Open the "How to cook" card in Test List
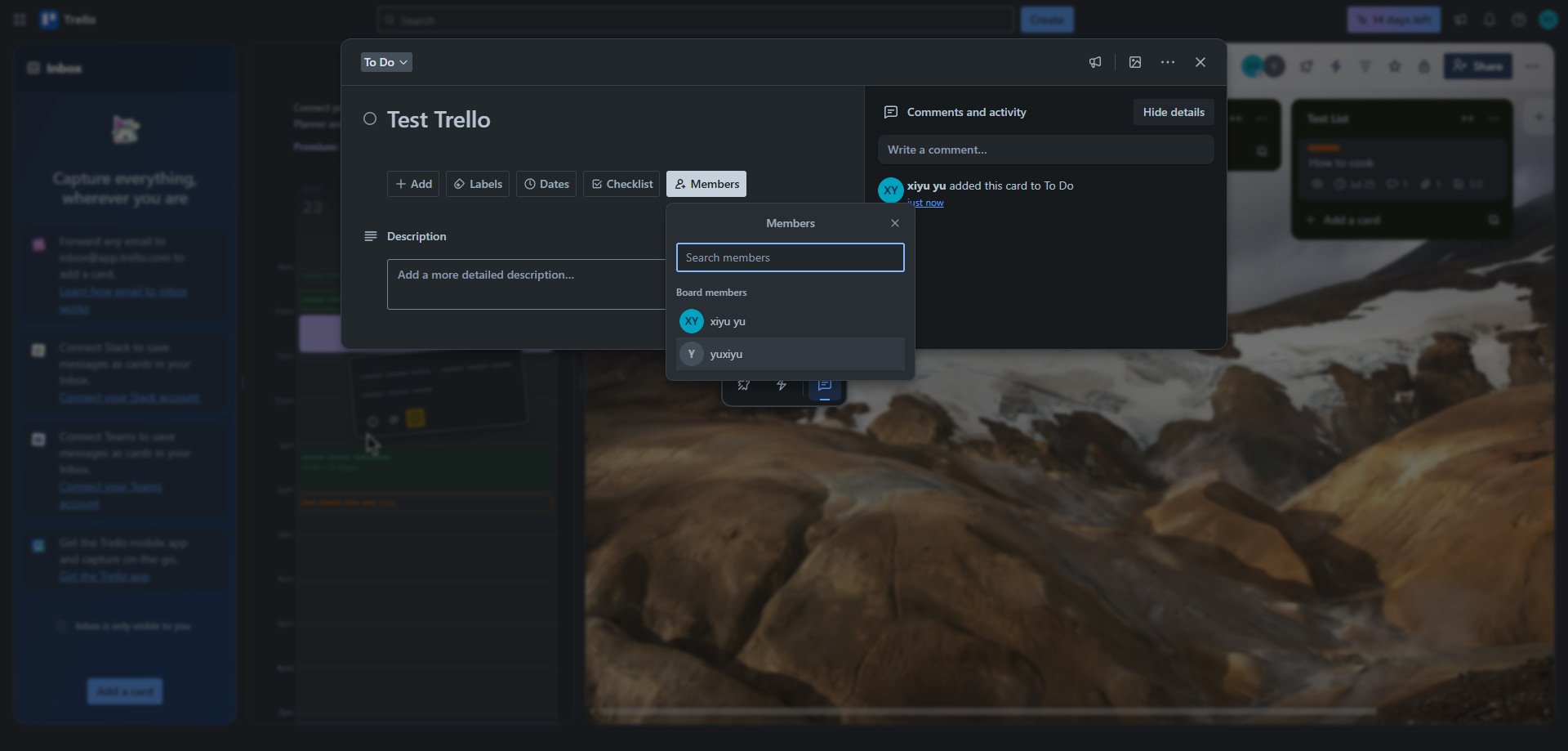Screen dimensions: 1568x751 point(1401,170)
